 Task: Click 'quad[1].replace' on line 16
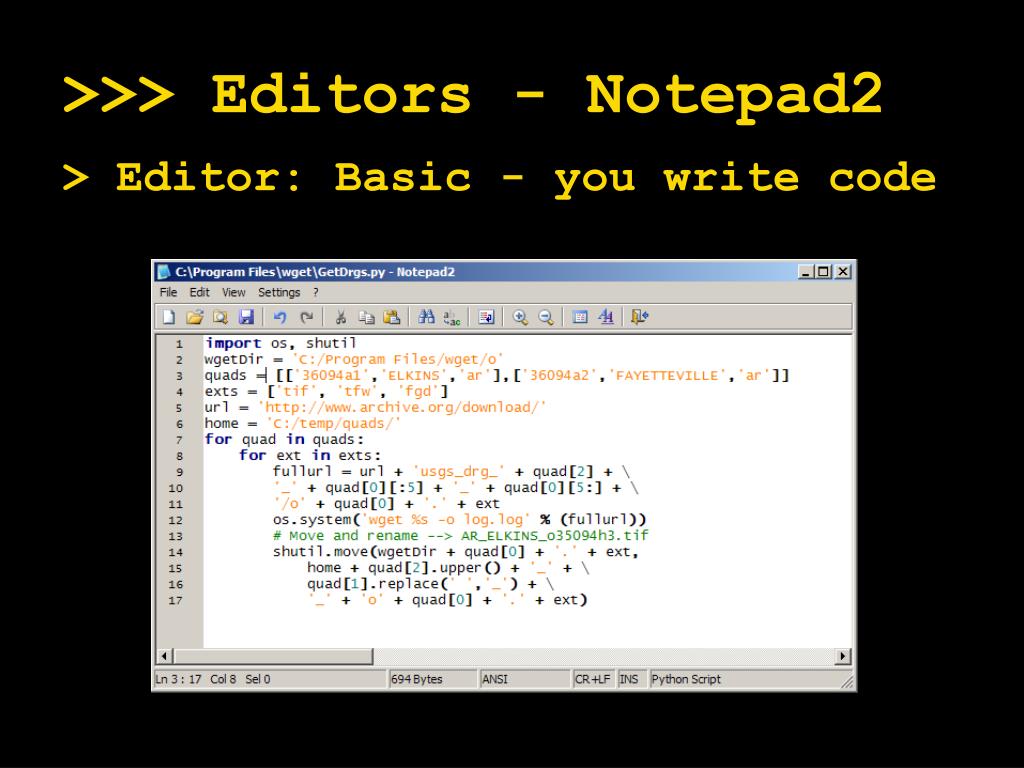[374, 584]
